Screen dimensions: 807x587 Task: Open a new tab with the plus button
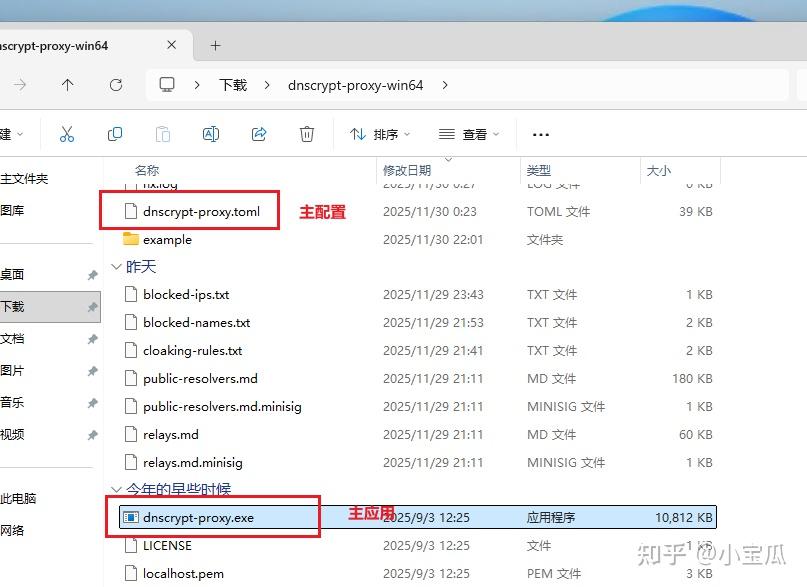(215, 45)
